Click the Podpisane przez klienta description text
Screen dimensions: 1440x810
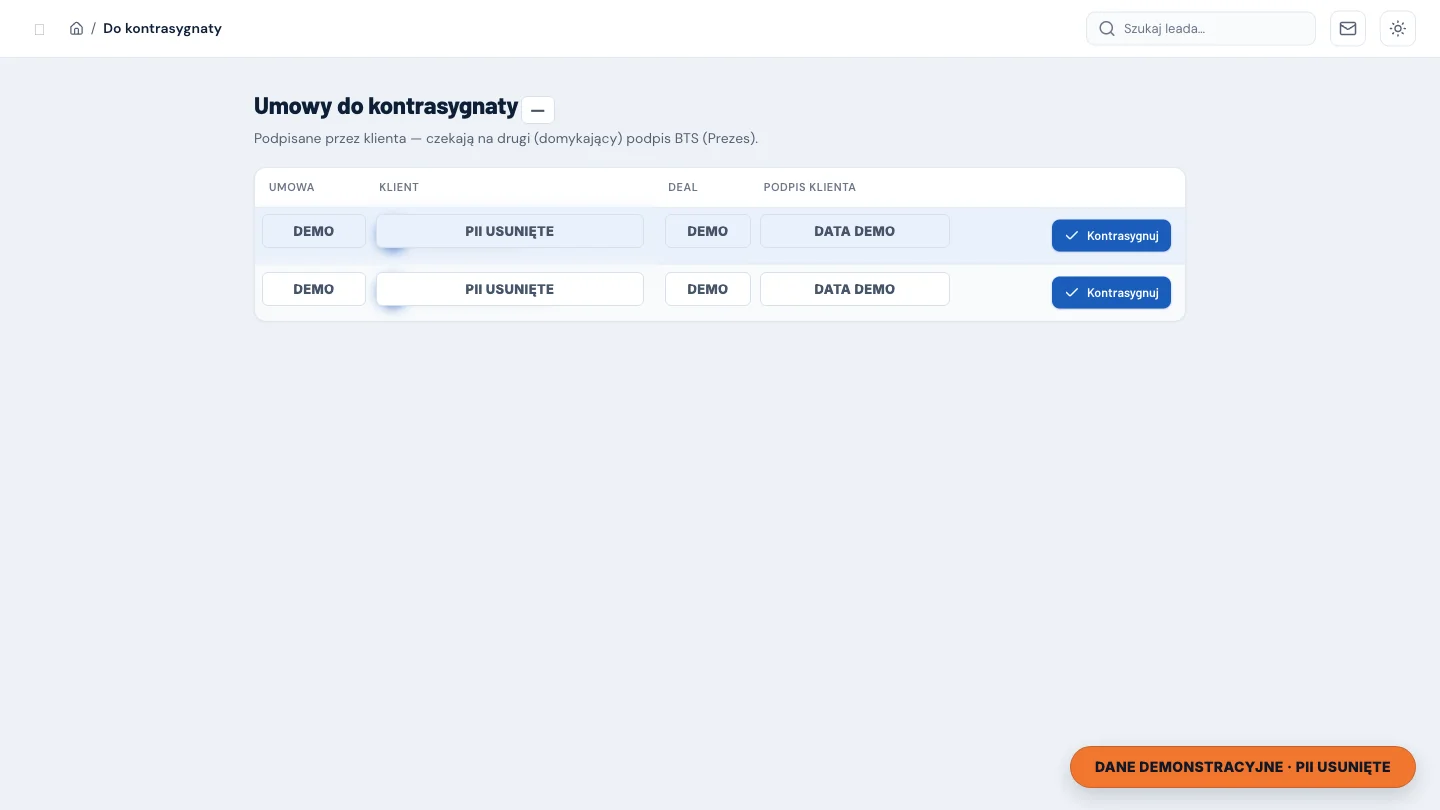click(506, 138)
